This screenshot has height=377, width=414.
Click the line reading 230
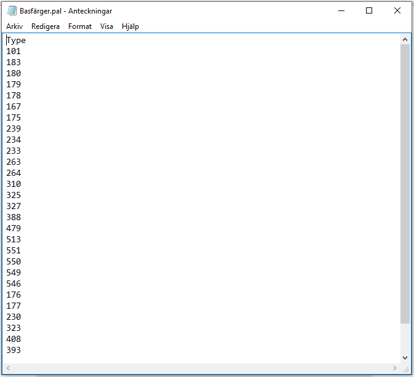tap(13, 317)
